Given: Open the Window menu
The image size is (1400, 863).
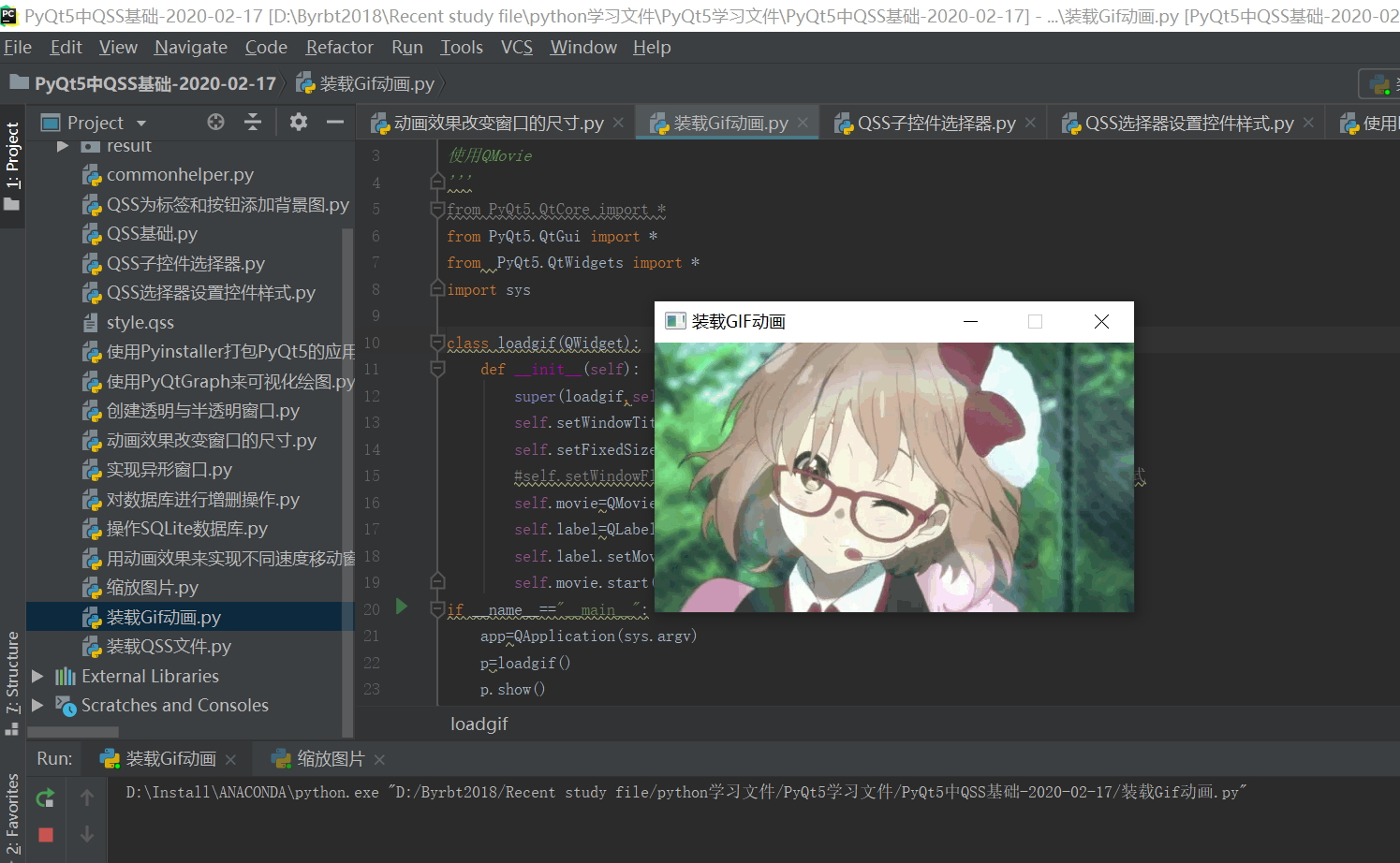Looking at the screenshot, I should point(583,47).
